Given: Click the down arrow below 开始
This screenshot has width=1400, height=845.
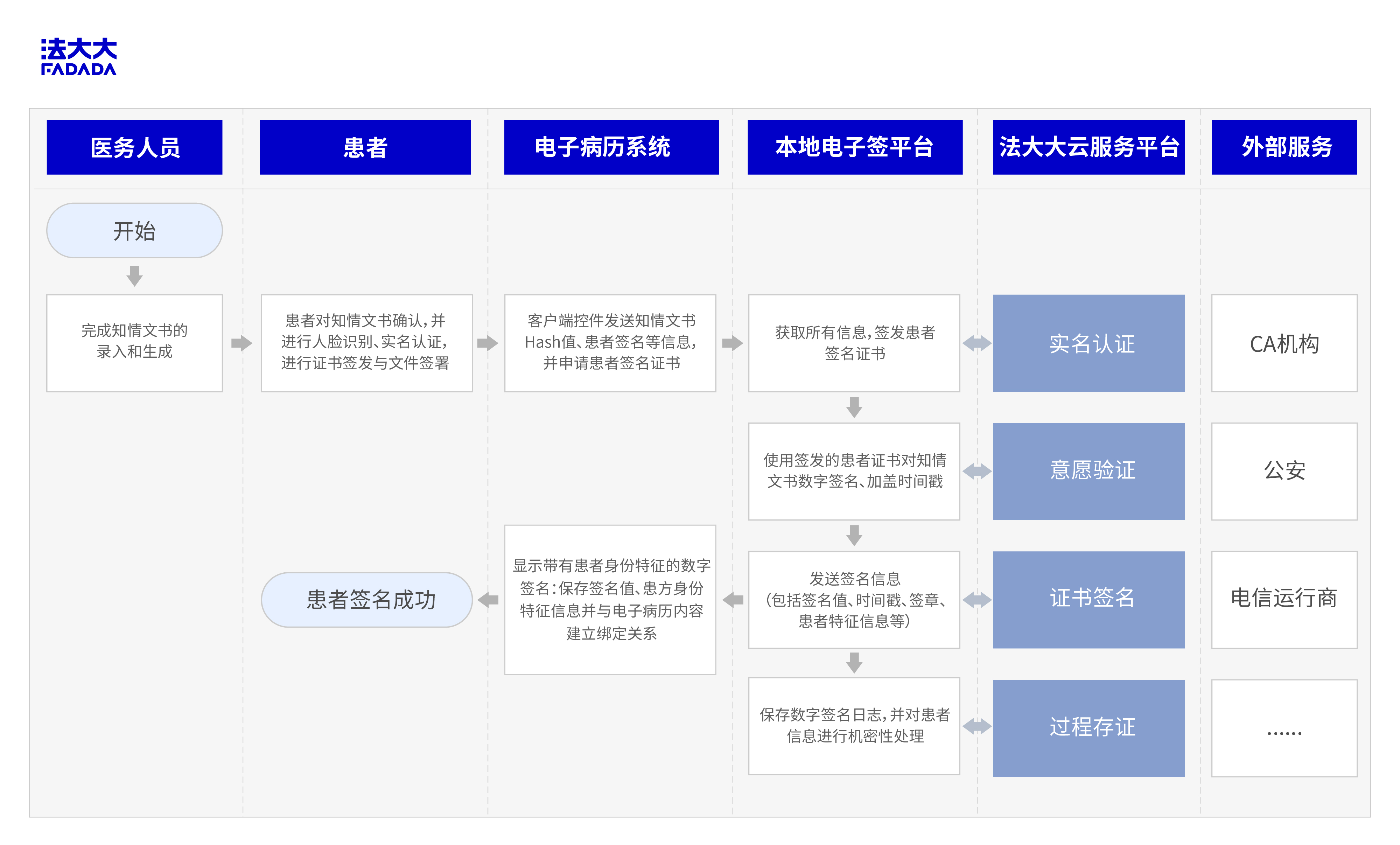Looking at the screenshot, I should click(x=134, y=275).
